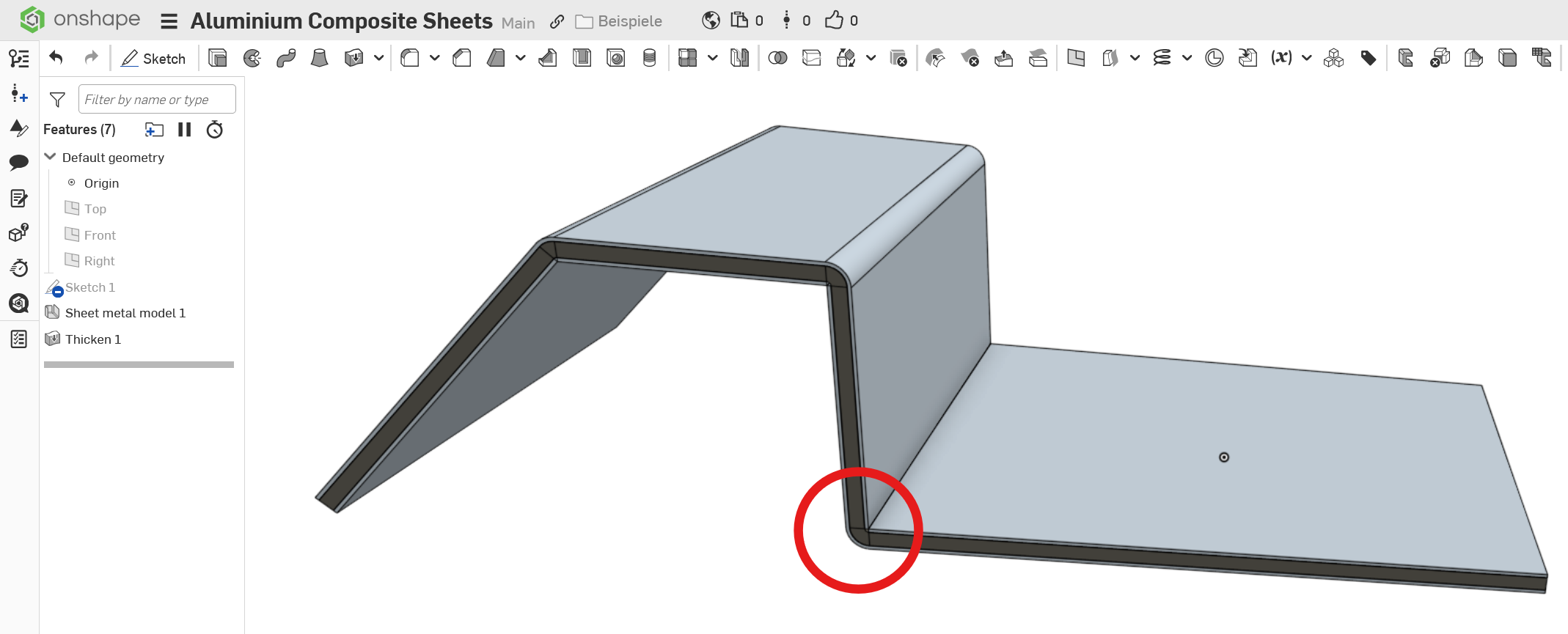Viewport: 1568px width, 634px height.
Task: Select the Loft tool
Action: point(319,58)
